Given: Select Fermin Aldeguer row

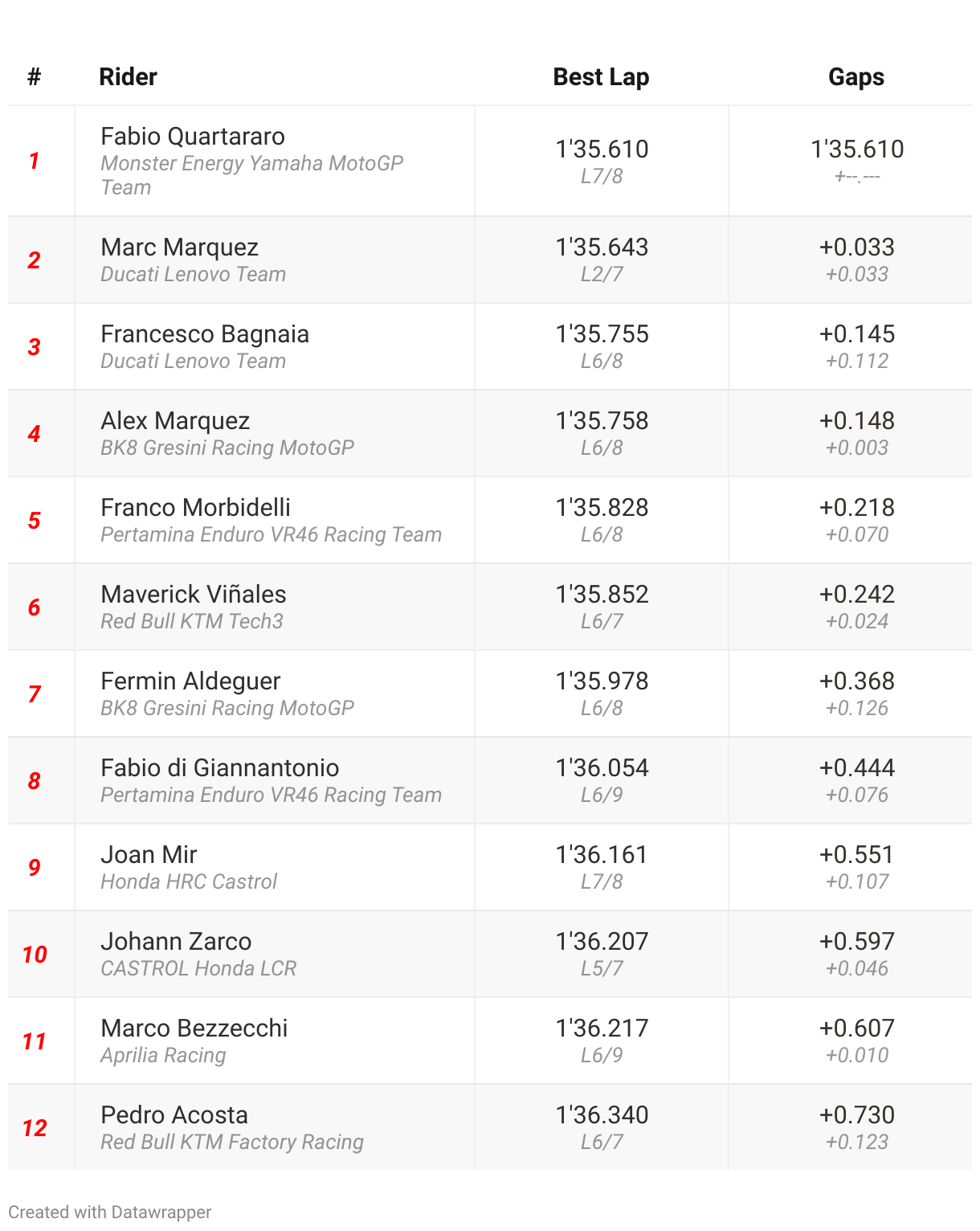Looking at the screenshot, I should [190, 681].
